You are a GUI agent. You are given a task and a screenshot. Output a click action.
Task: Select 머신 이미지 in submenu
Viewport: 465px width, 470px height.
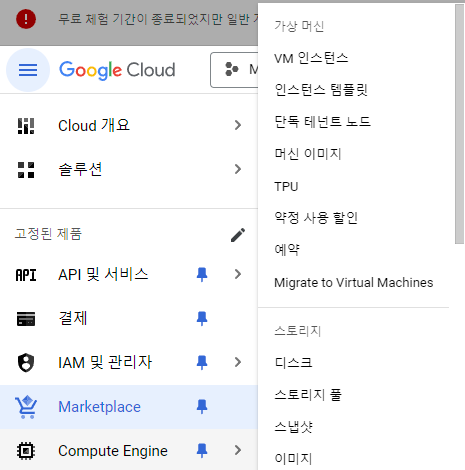click(x=308, y=154)
